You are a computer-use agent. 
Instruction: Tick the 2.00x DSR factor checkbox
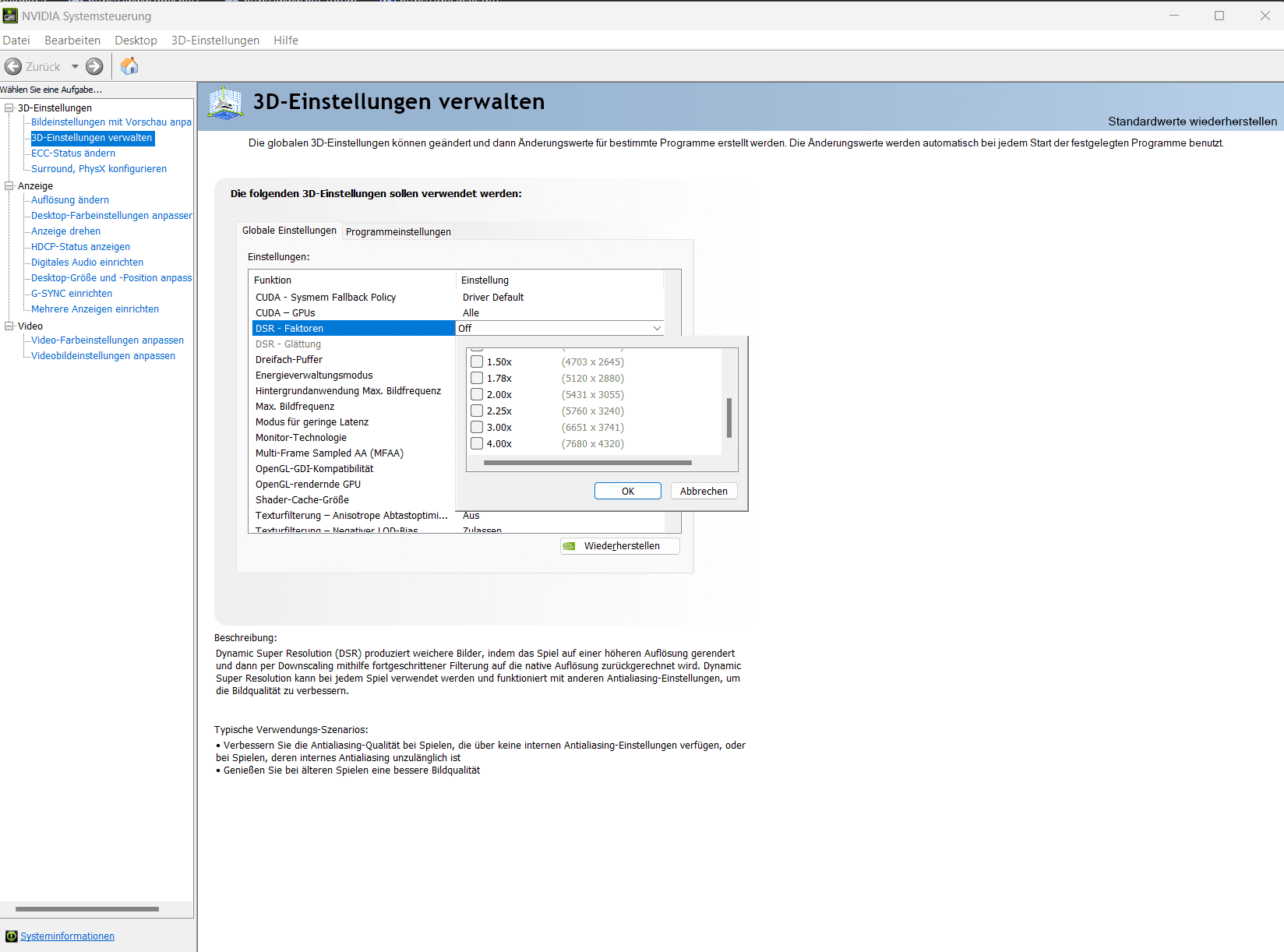pos(477,394)
